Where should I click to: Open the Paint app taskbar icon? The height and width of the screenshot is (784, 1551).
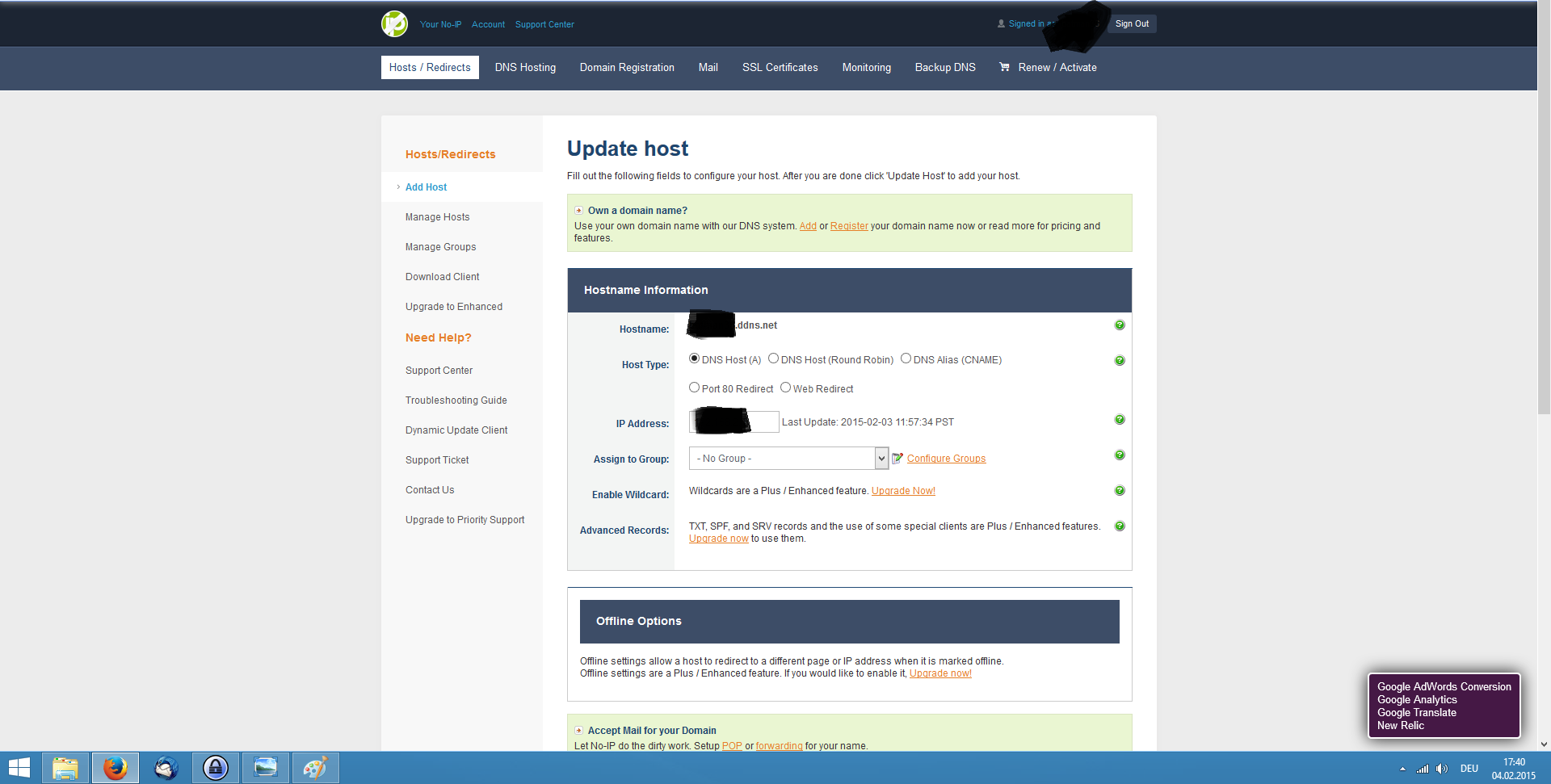point(316,768)
